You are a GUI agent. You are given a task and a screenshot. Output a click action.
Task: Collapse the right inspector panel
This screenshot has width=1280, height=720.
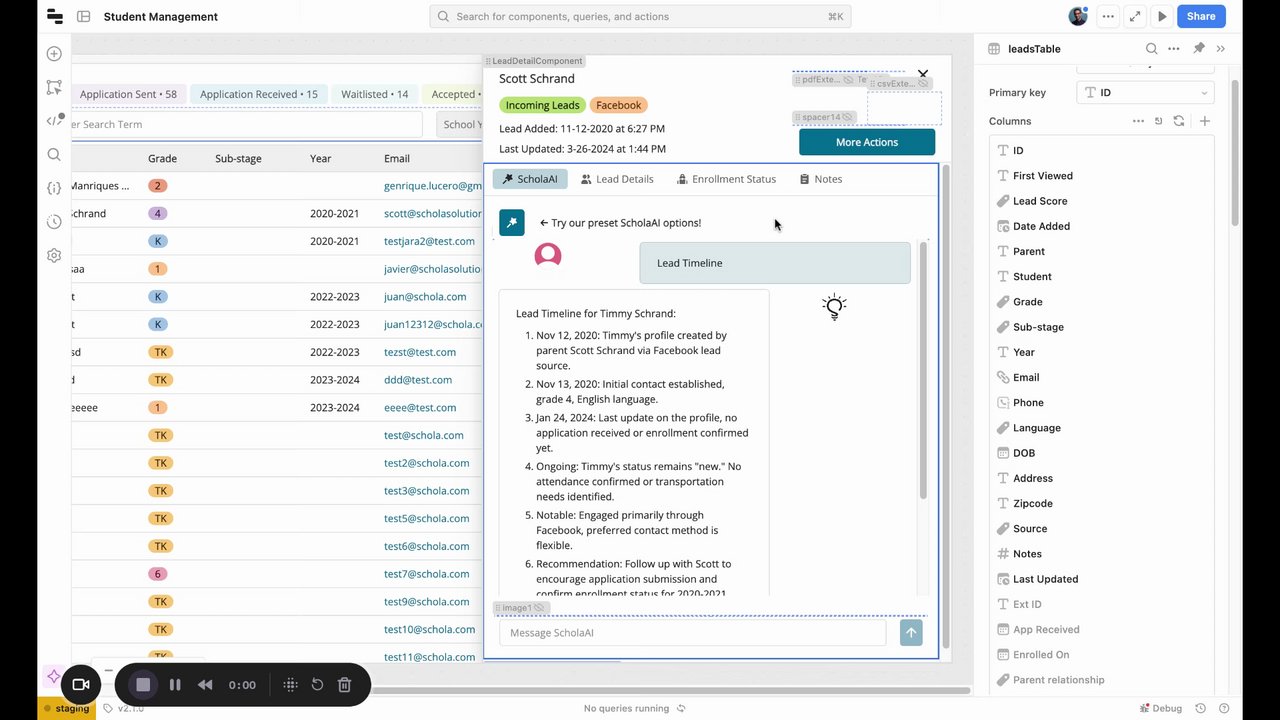click(x=1221, y=49)
